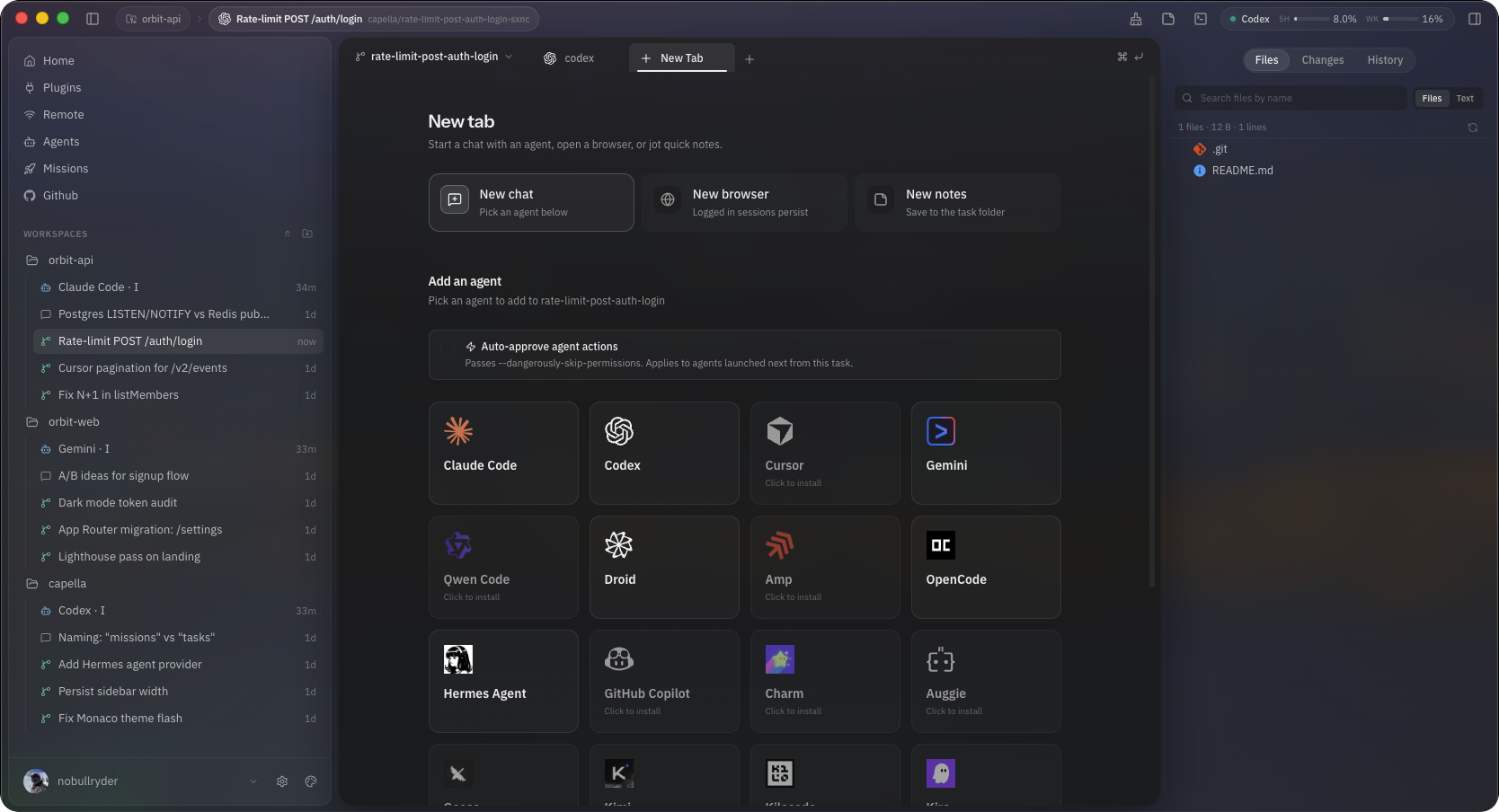Toggle the right panel icon in title bar
Viewport: 1499px width, 812px height.
click(1475, 19)
